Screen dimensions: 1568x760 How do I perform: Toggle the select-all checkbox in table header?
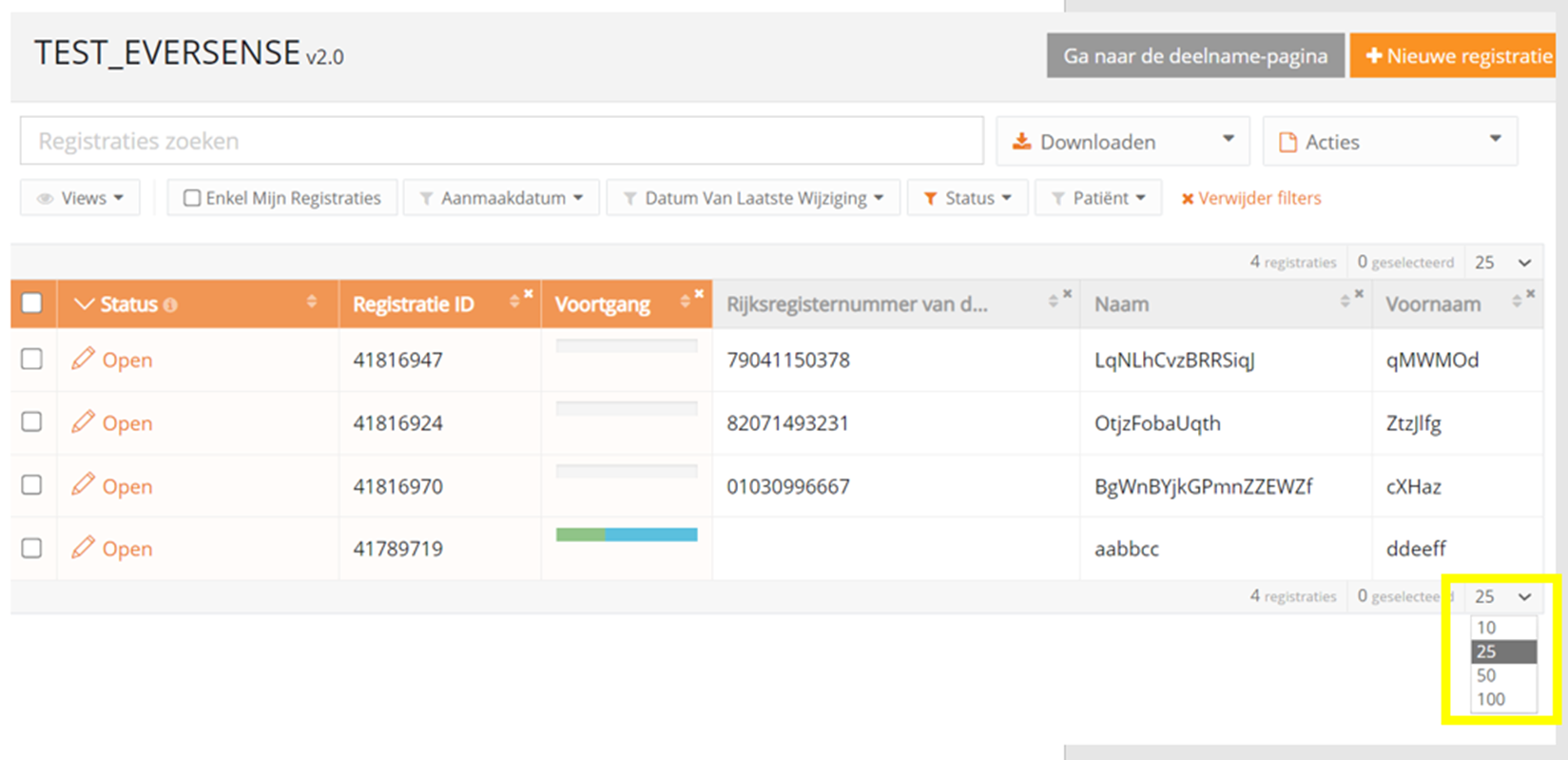(32, 302)
